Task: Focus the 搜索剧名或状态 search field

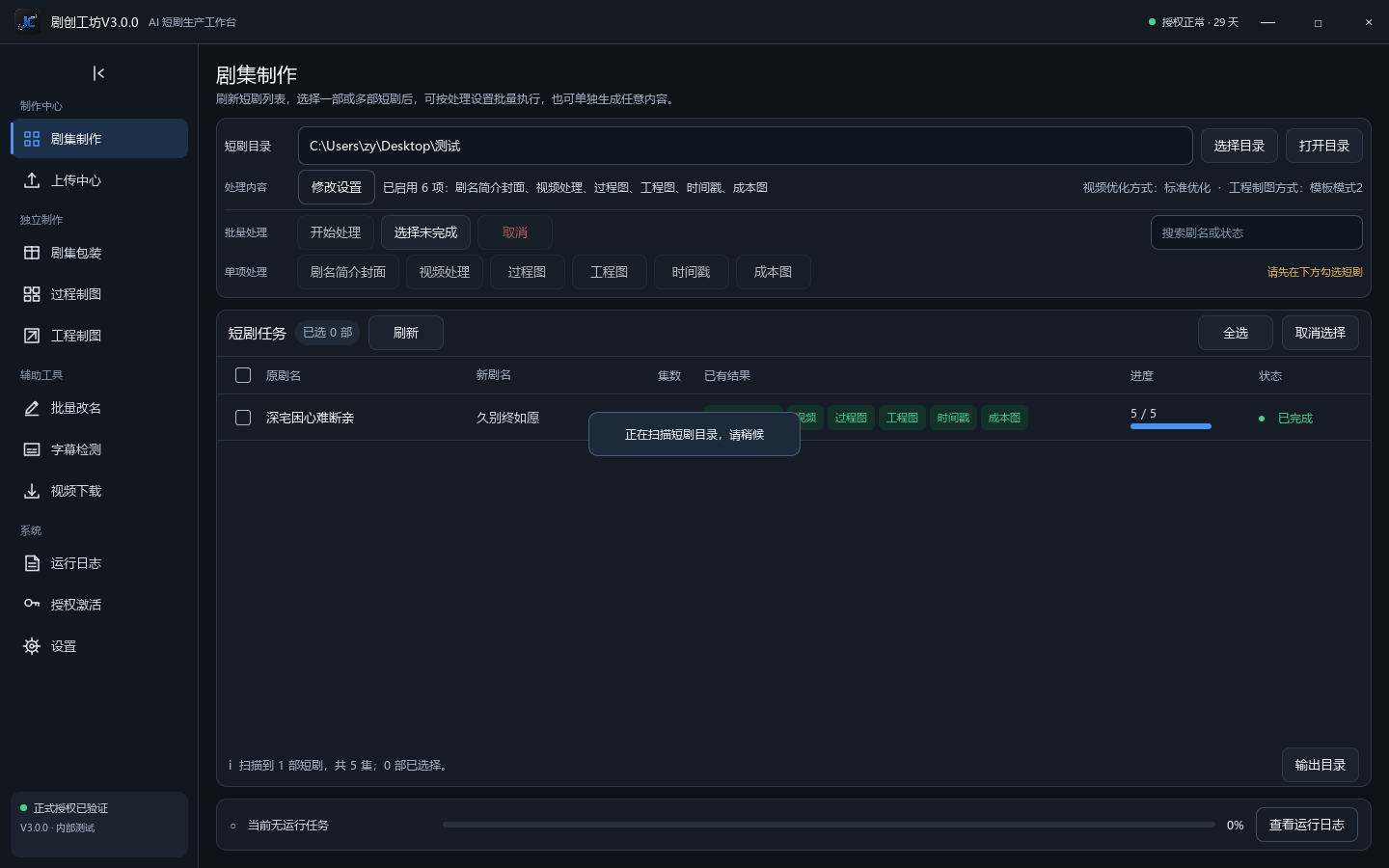Action: (1257, 232)
